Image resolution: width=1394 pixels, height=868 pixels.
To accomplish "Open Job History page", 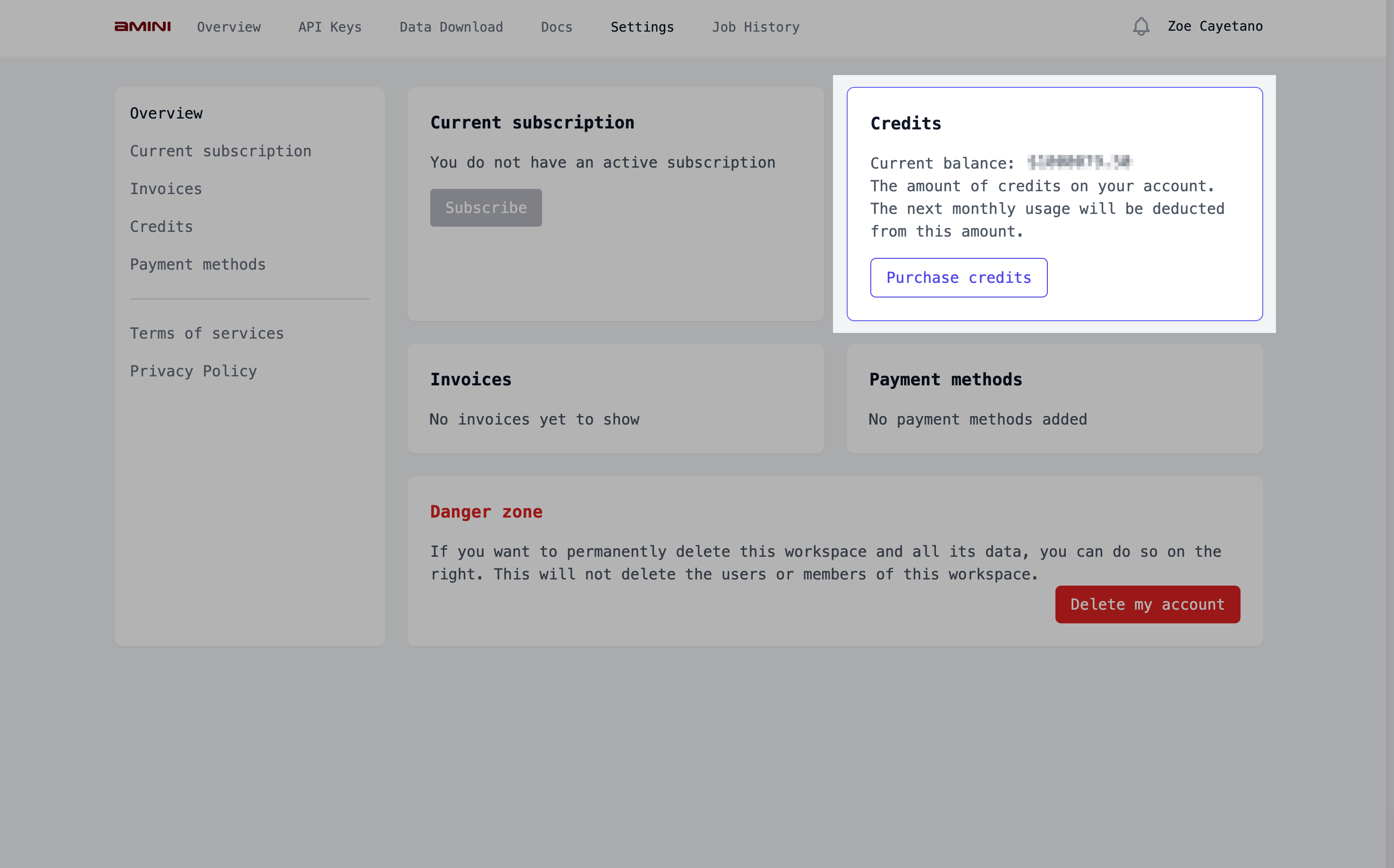I will pos(755,27).
